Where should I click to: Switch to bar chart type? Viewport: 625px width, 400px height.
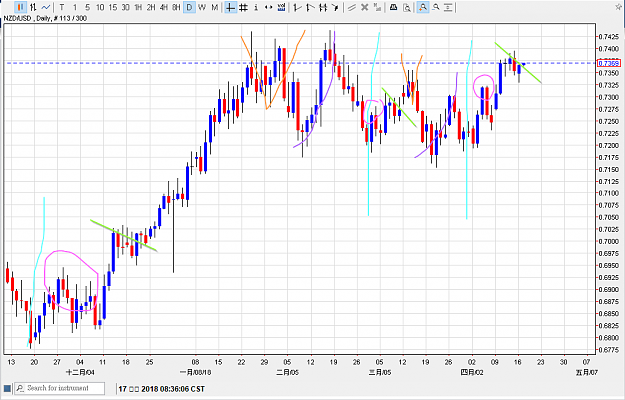click(x=33, y=7)
